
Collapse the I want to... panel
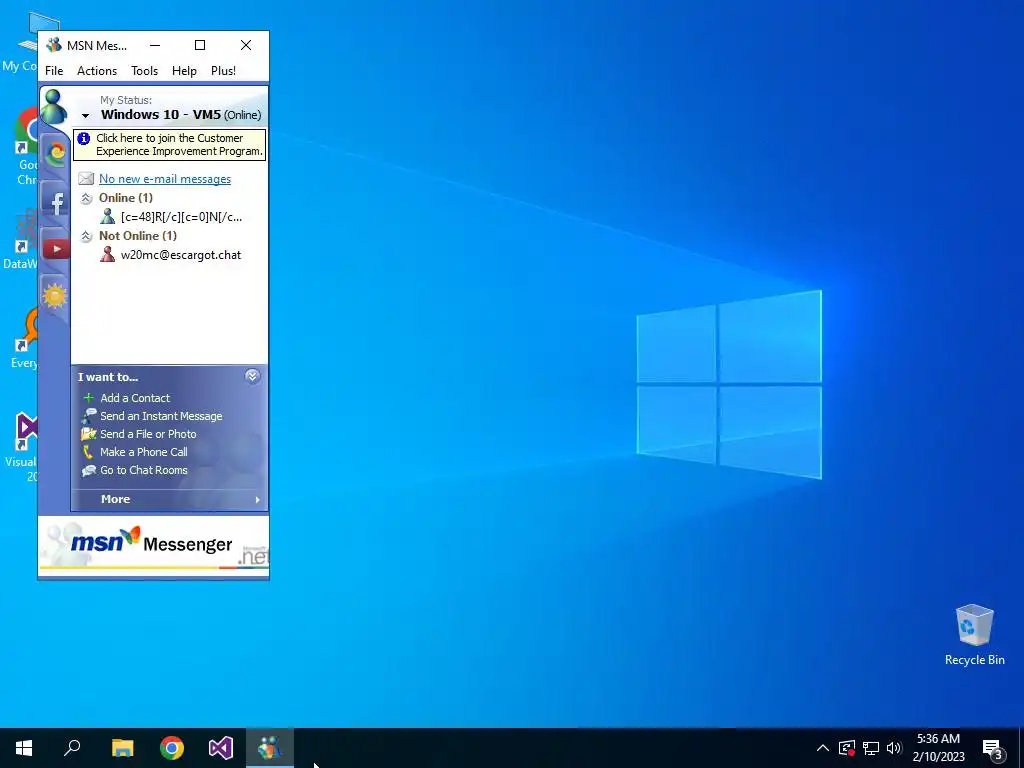click(x=252, y=376)
